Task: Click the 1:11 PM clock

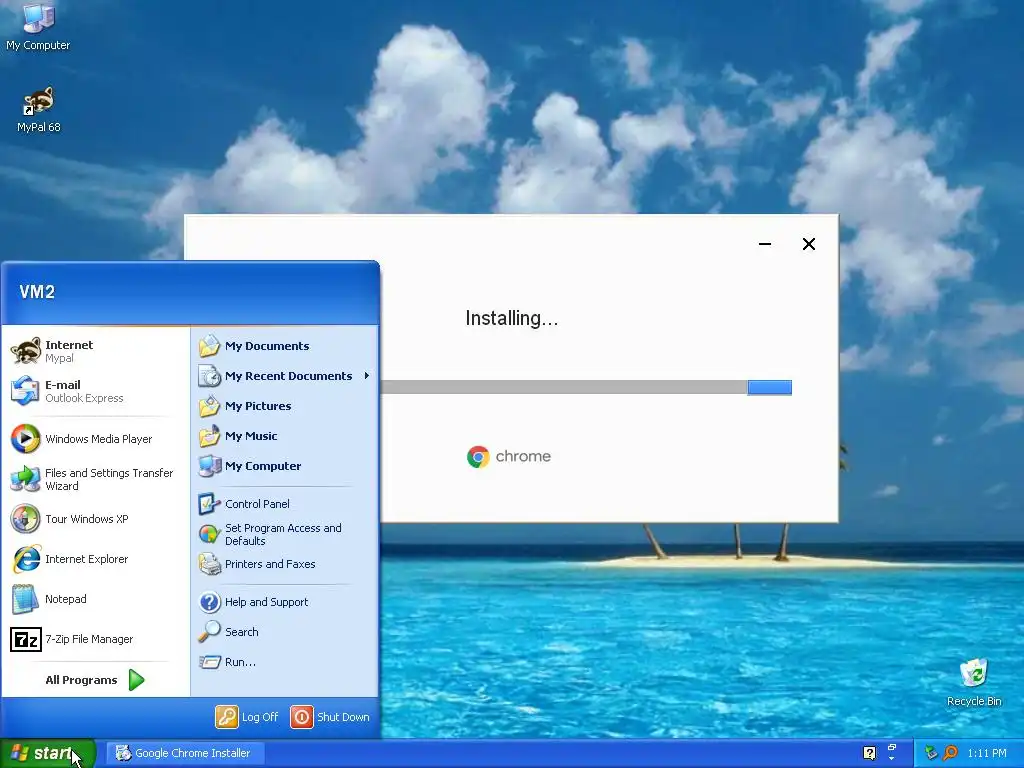Action: point(987,753)
